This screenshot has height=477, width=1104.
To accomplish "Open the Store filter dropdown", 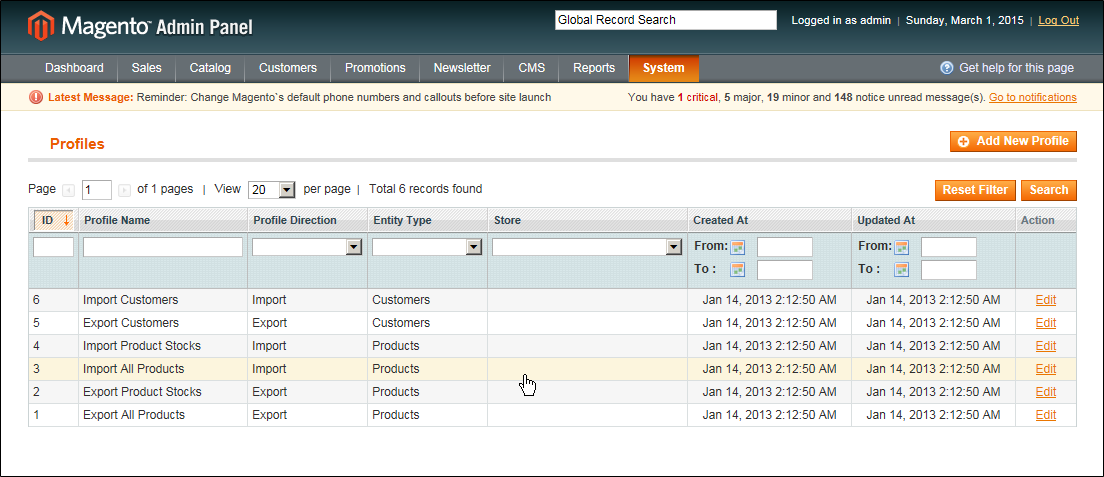I will [x=587, y=247].
